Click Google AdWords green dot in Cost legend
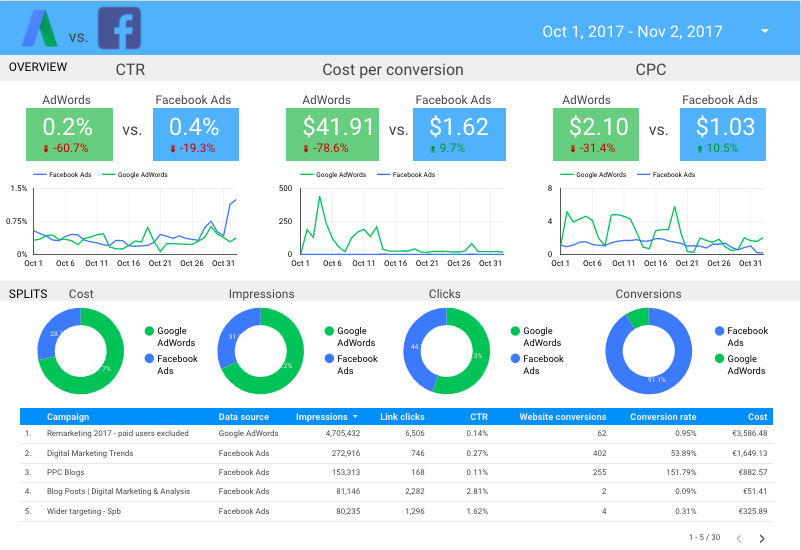The image size is (801, 550). coord(149,331)
